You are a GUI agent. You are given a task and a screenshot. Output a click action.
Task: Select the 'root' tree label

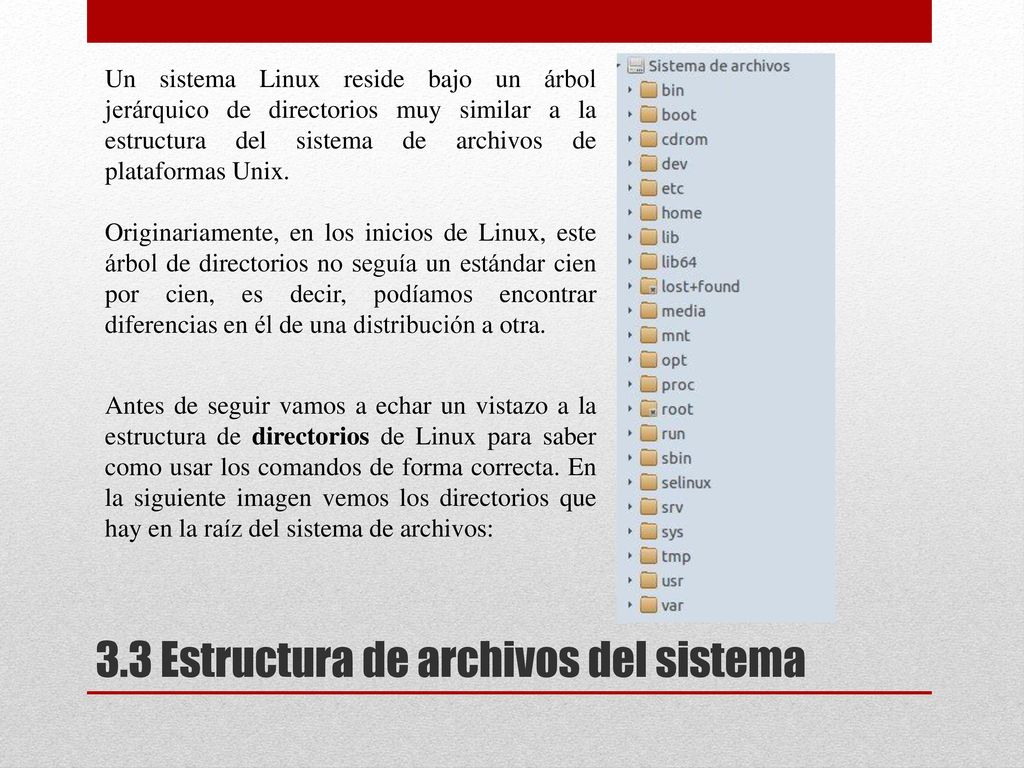677,409
